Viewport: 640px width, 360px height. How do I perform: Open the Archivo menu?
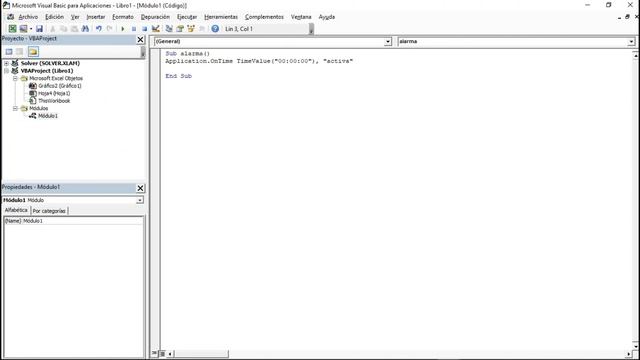[28, 17]
